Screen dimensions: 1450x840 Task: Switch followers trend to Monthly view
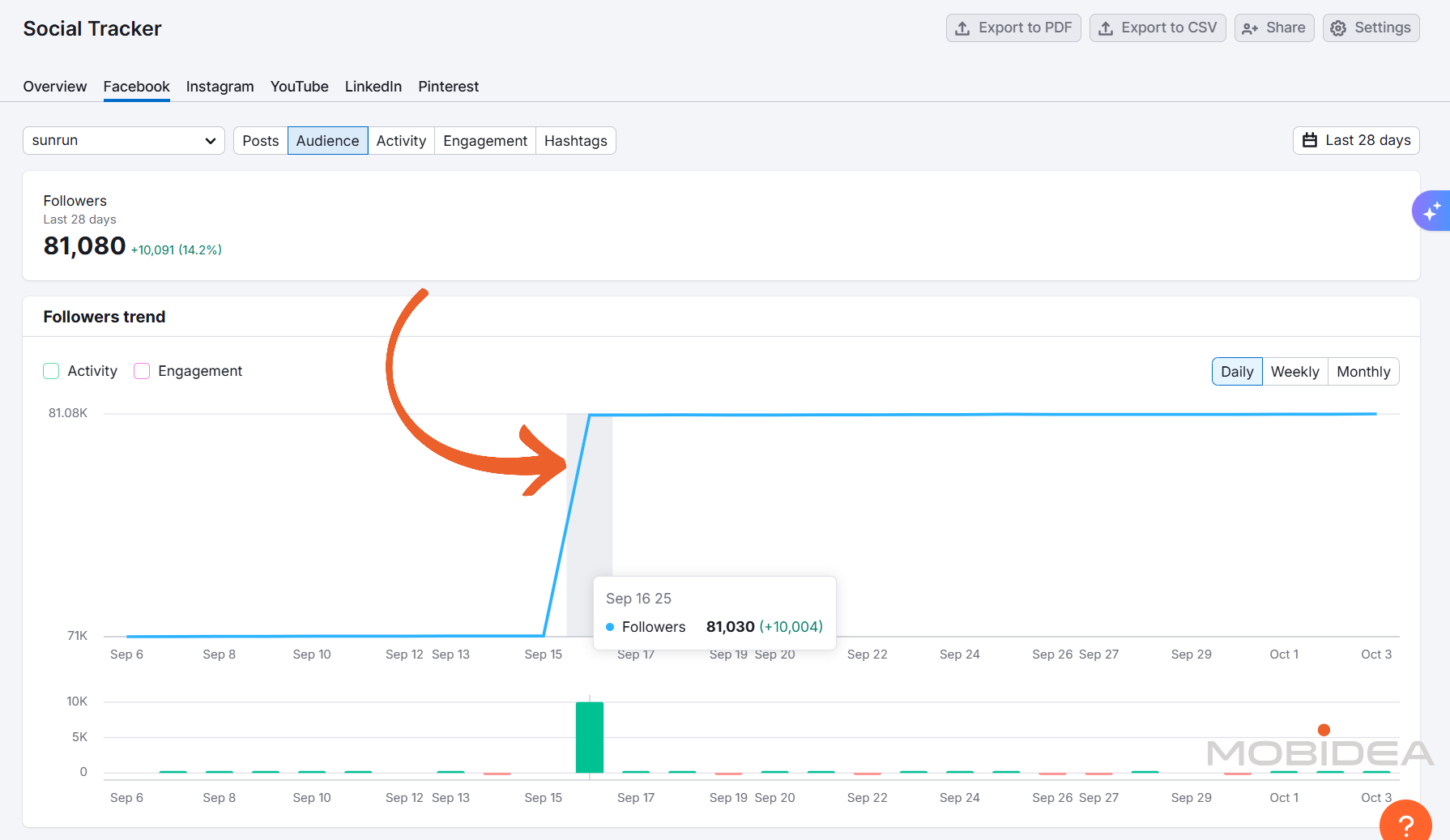click(1363, 371)
